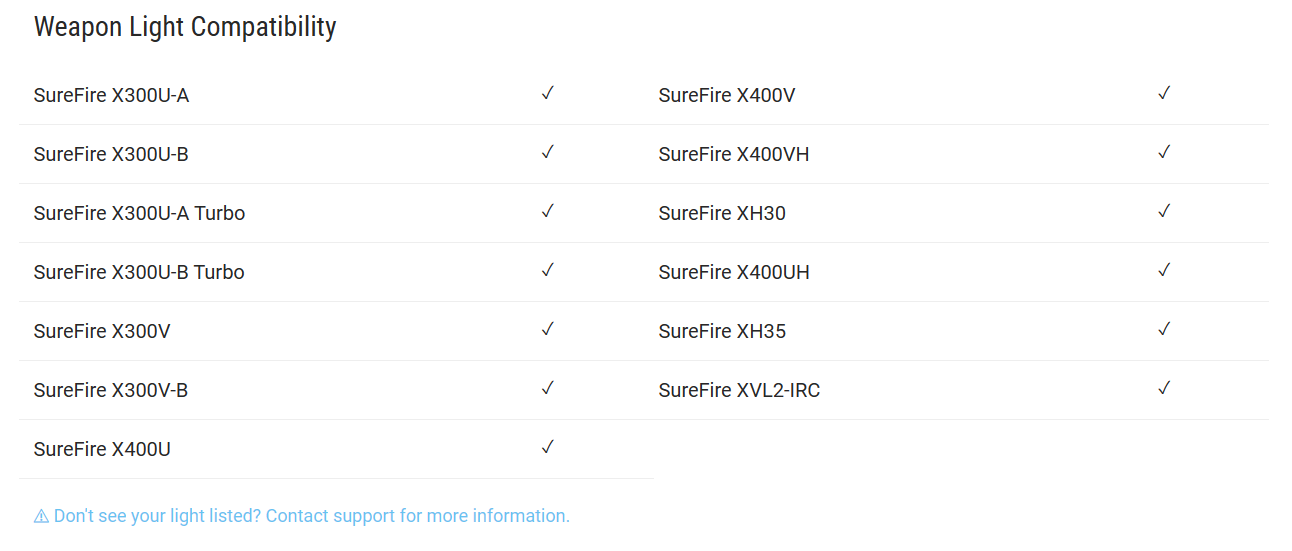Click the checkmark next to SureFire X400V
The width and height of the screenshot is (1292, 551).
1164,94
